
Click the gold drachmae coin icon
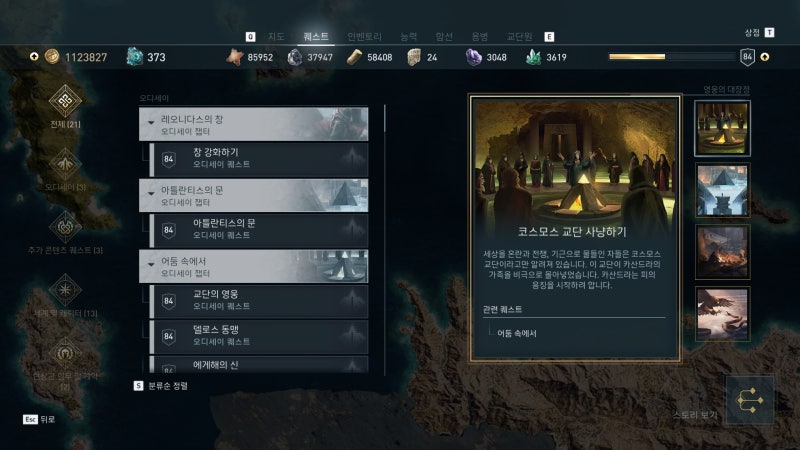tap(52, 57)
